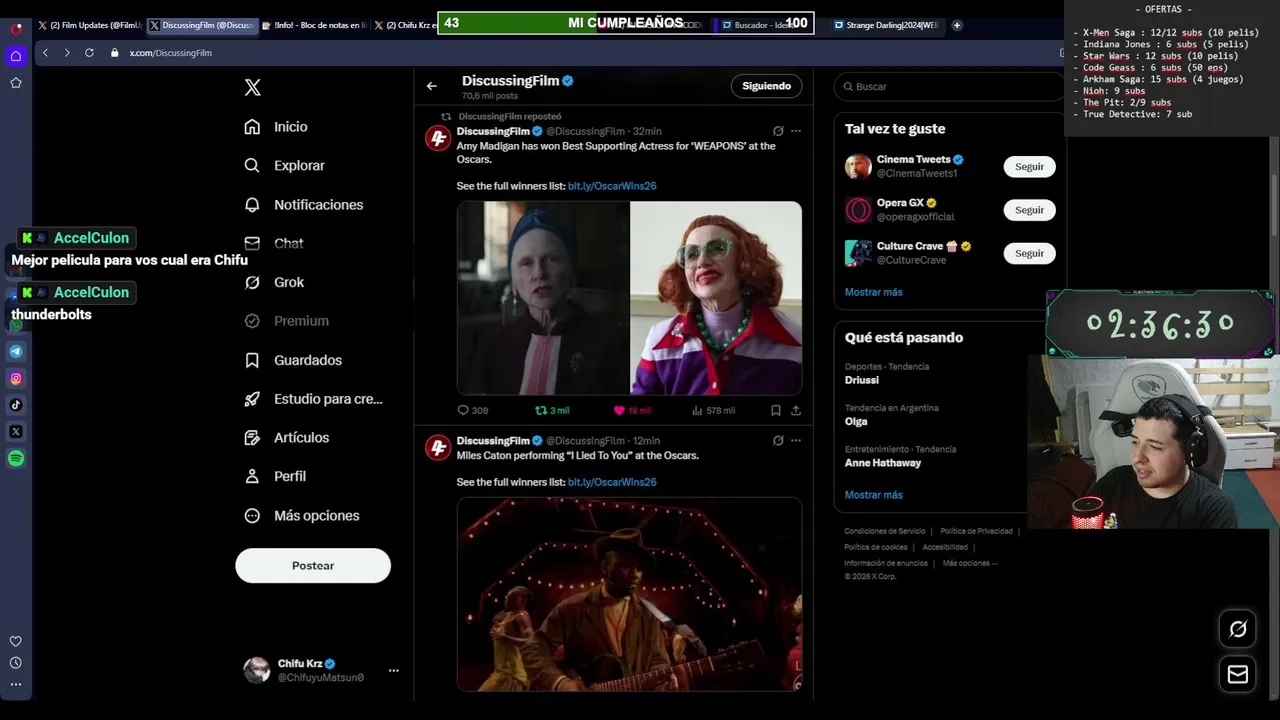Follow Cinema Tweets with the Seguir button

click(x=1029, y=167)
